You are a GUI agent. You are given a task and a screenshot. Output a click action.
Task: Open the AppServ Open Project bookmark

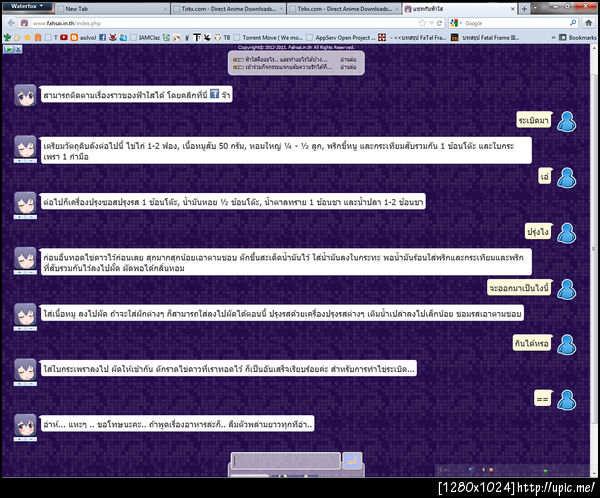pyautogui.click(x=341, y=37)
